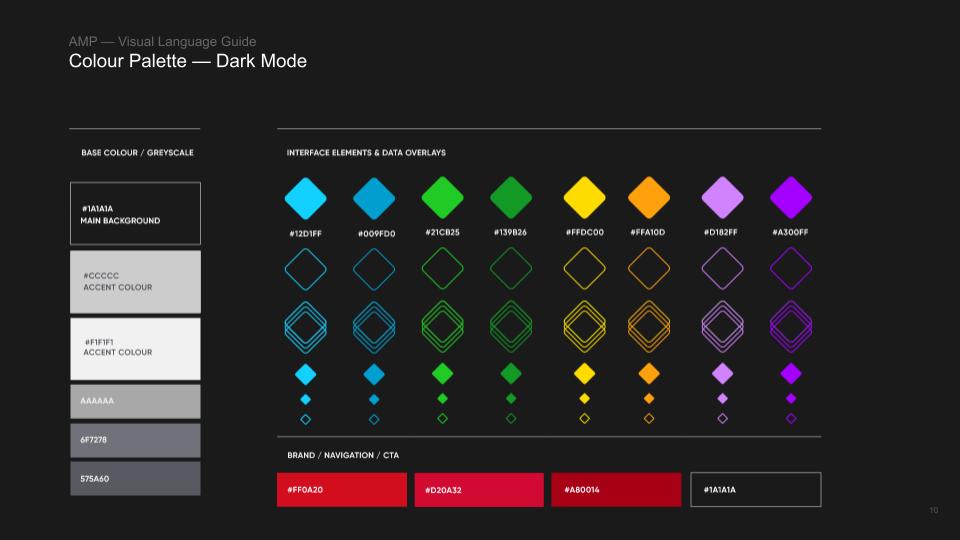
Task: Select the AAAAAA grey swatch
Action: pyautogui.click(x=135, y=401)
